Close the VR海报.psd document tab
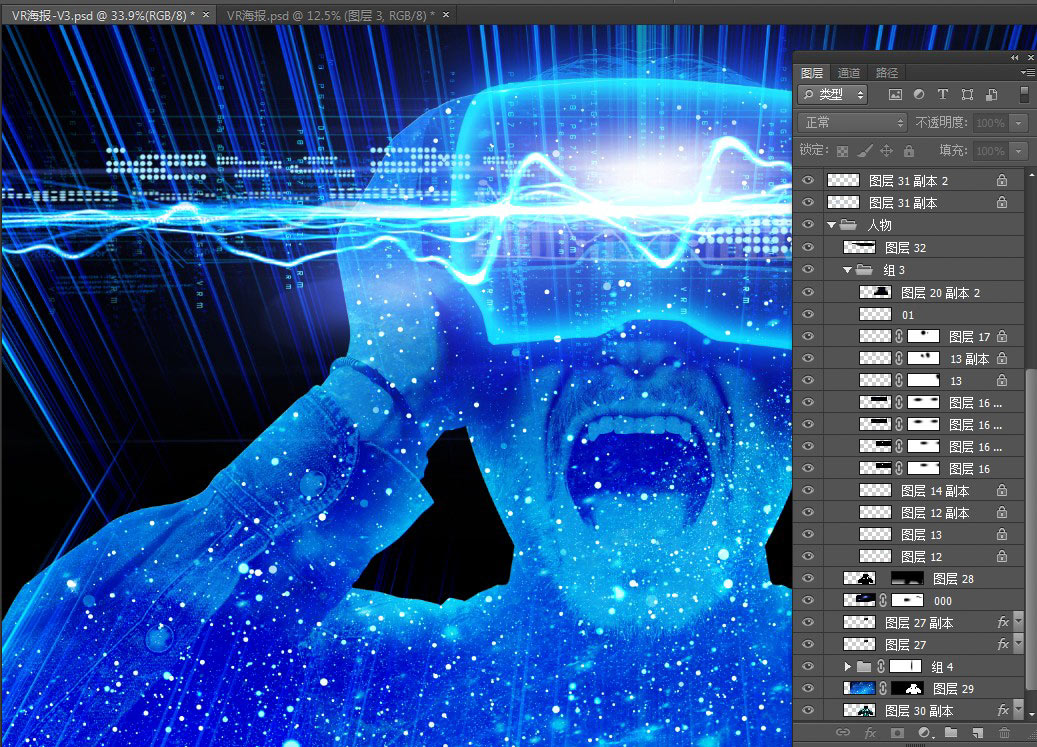This screenshot has width=1037, height=747. 446,15
